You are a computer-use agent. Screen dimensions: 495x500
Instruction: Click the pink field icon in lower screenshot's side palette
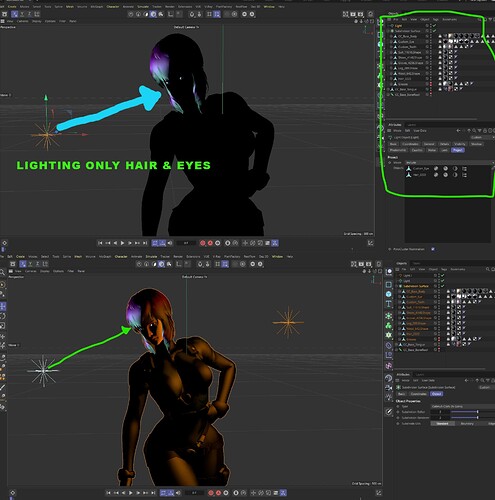(389, 366)
